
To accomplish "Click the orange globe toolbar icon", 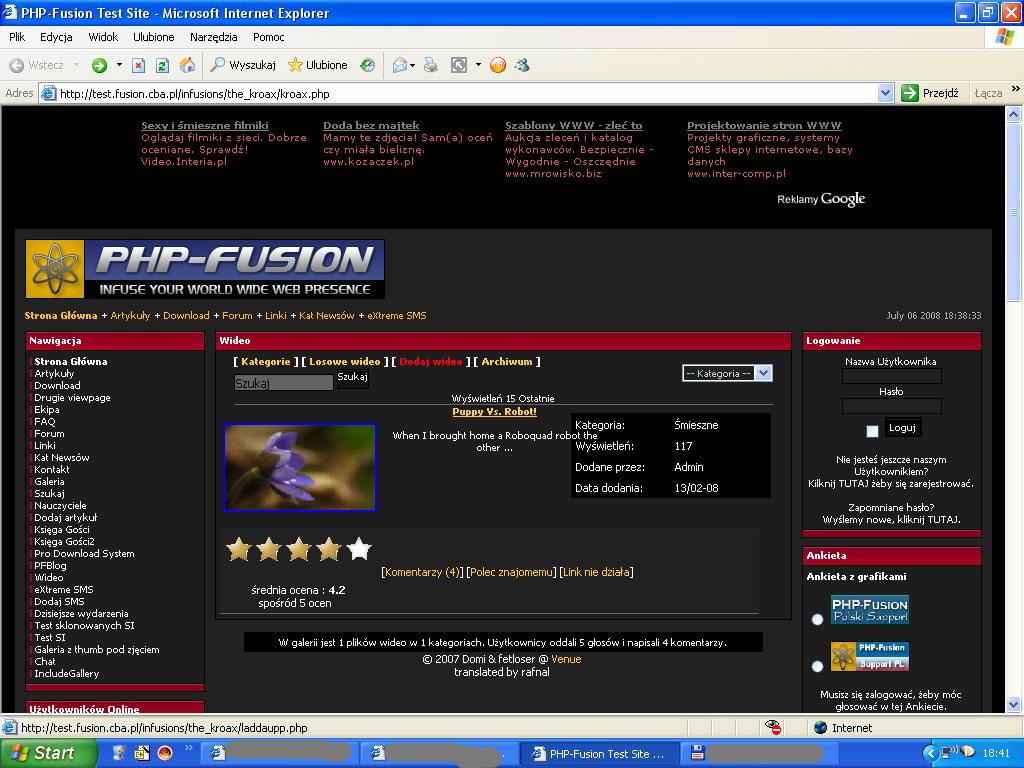I will pyautogui.click(x=498, y=65).
